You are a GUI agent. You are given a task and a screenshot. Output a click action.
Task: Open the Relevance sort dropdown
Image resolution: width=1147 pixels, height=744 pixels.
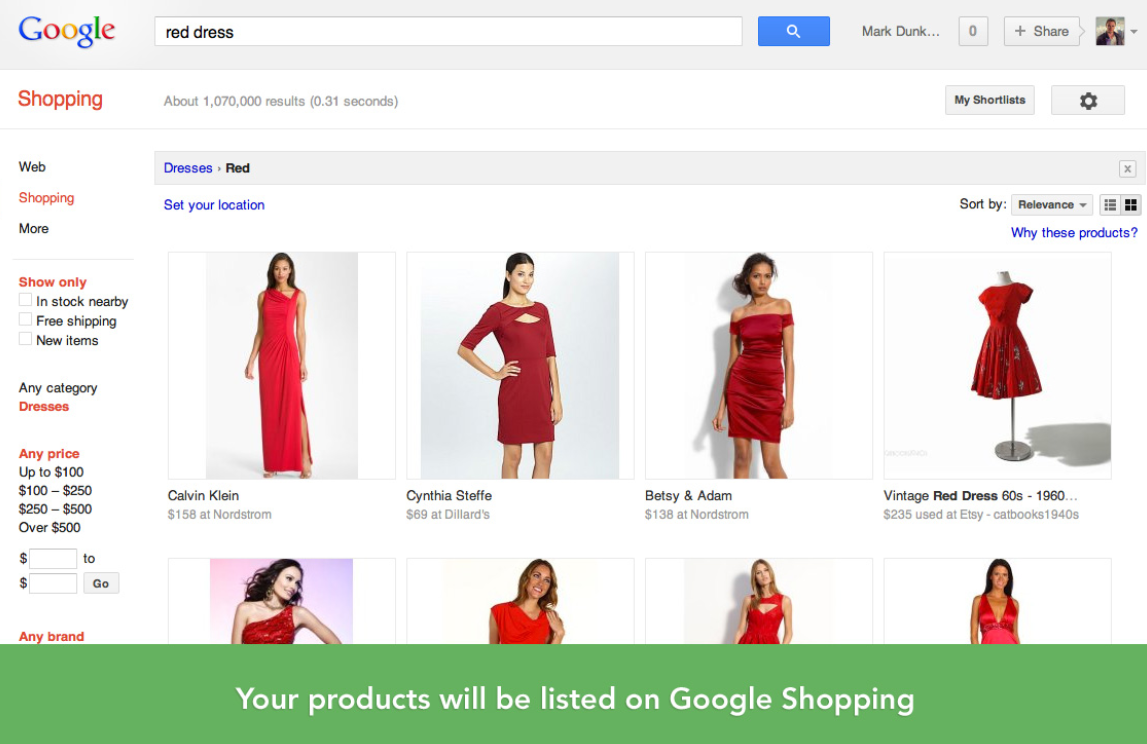tap(1051, 204)
